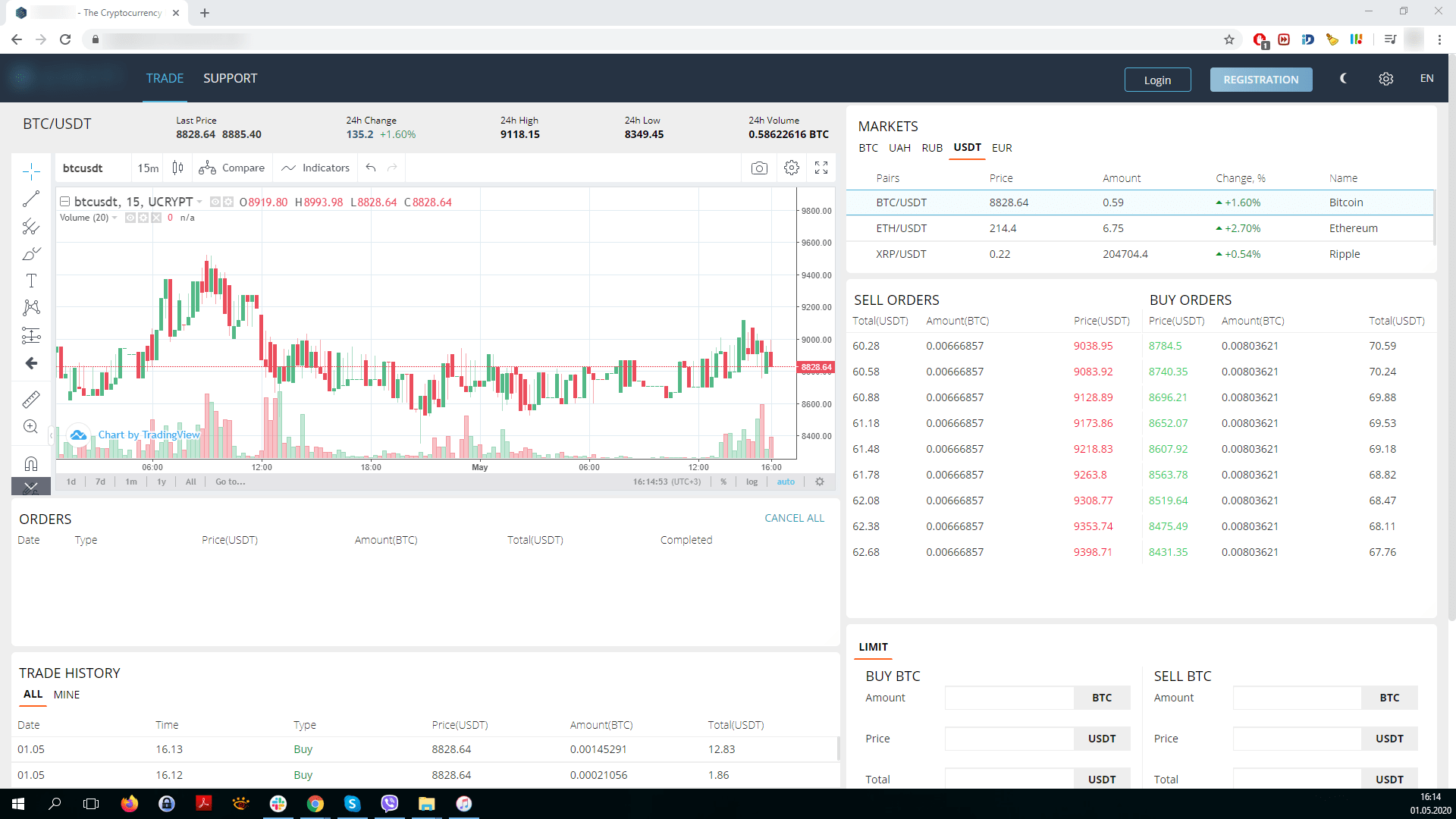1456x819 pixels.
Task: Select the pitchfork drawing tool
Action: click(x=31, y=226)
